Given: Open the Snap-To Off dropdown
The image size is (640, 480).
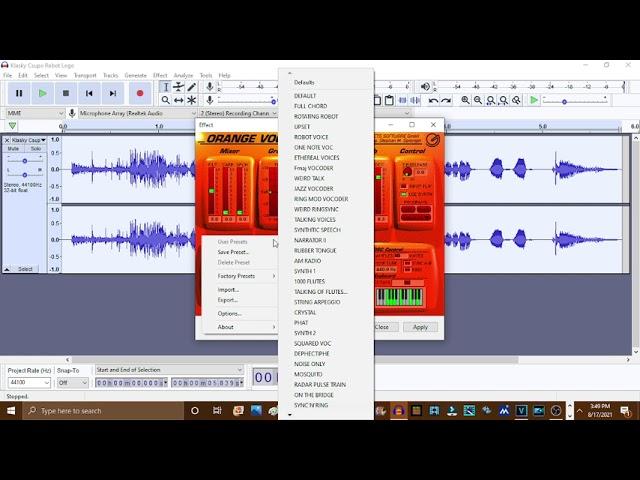Looking at the screenshot, I should point(73,382).
